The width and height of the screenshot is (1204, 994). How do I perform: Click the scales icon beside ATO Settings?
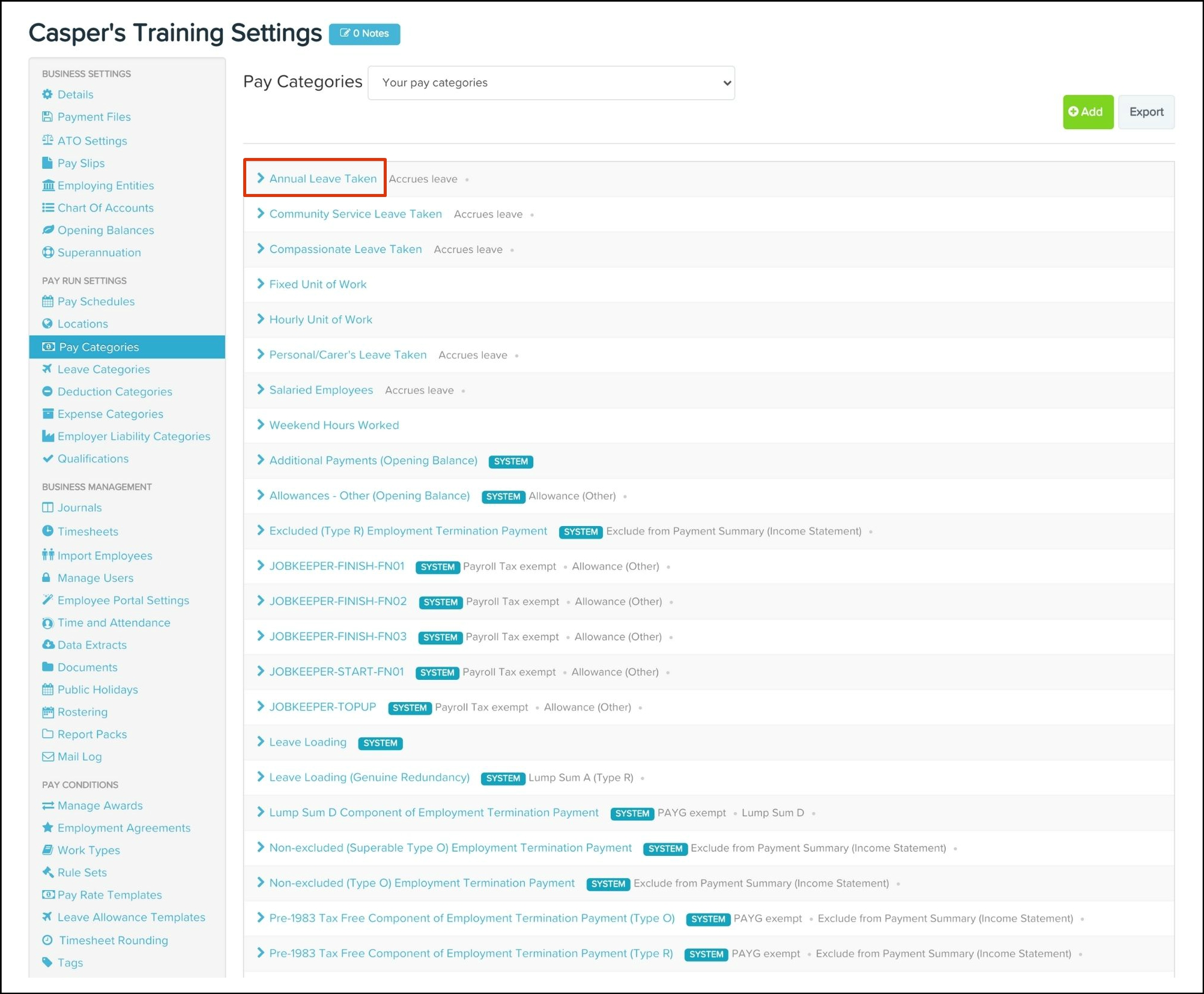point(47,140)
